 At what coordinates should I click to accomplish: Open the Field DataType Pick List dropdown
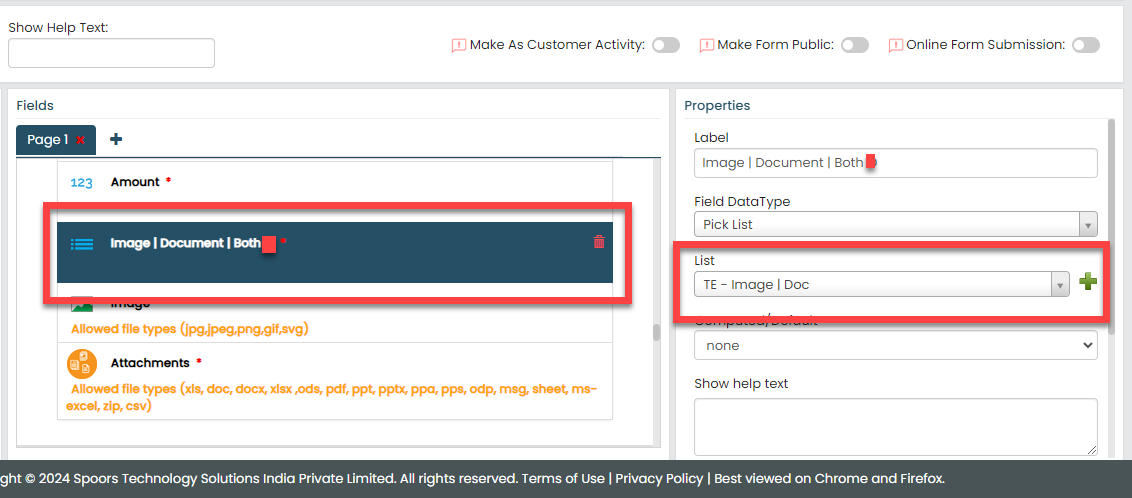point(895,224)
